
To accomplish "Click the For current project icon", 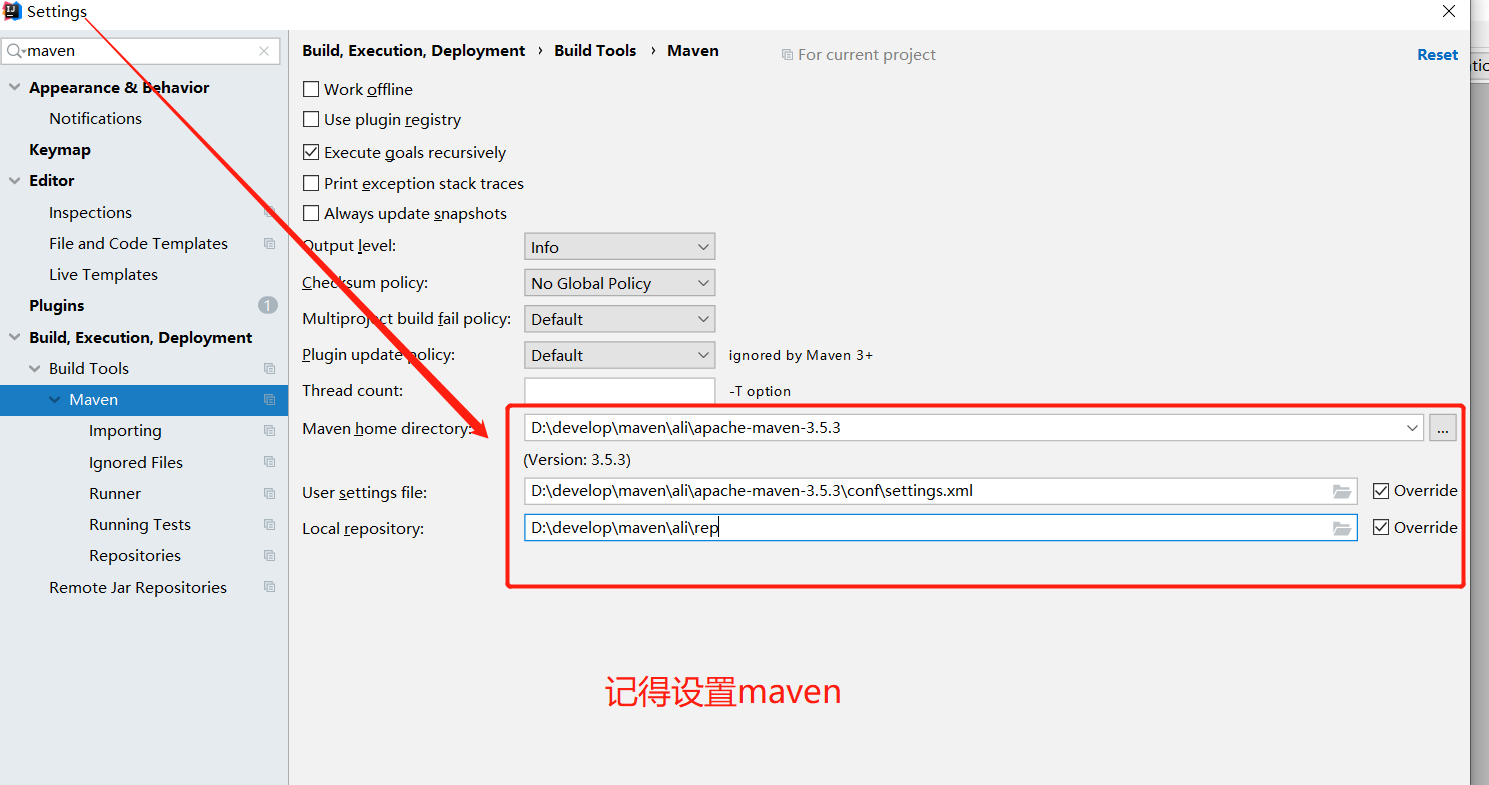I will 787,55.
